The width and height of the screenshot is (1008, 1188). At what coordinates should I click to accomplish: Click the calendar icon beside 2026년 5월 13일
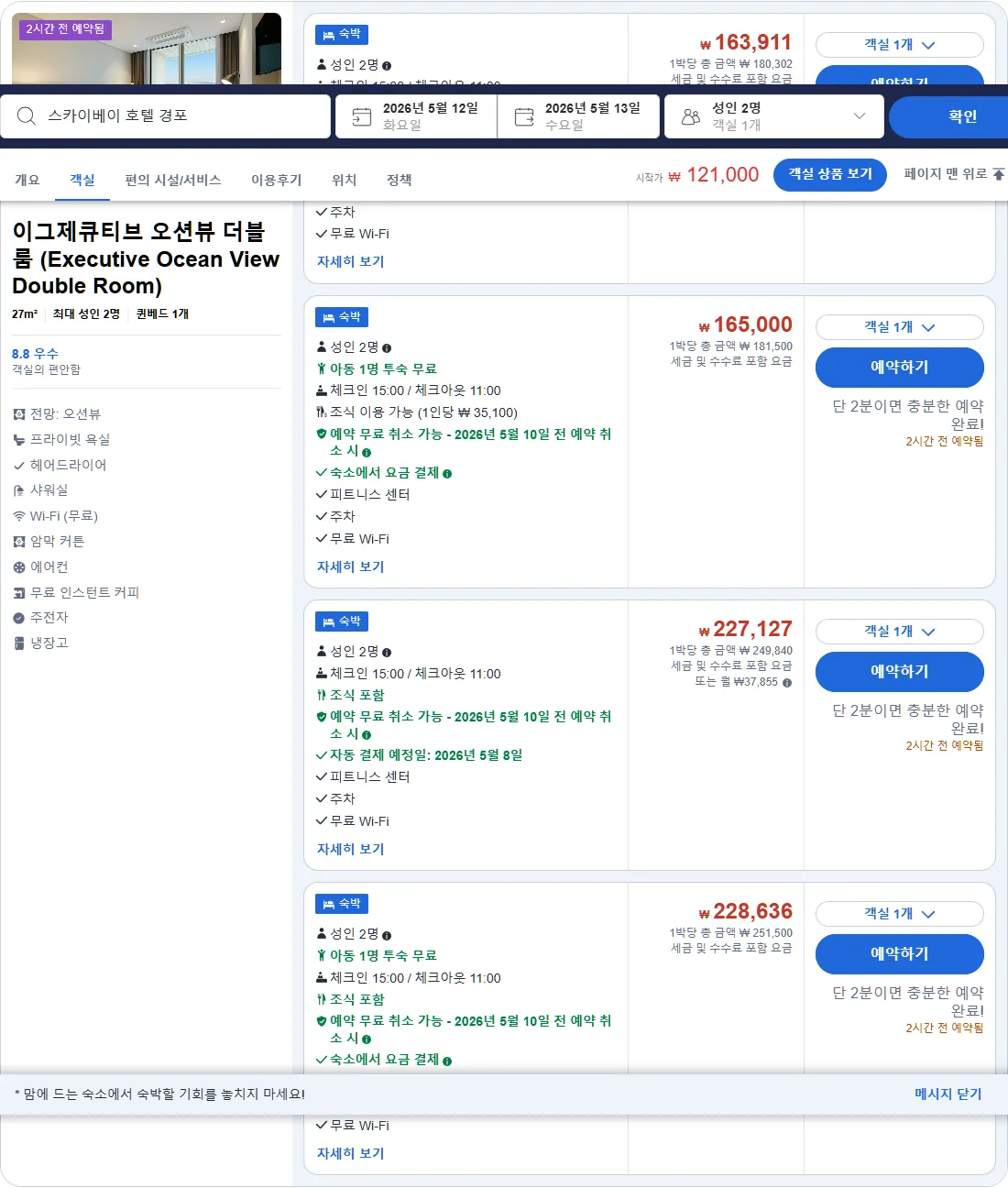click(524, 116)
